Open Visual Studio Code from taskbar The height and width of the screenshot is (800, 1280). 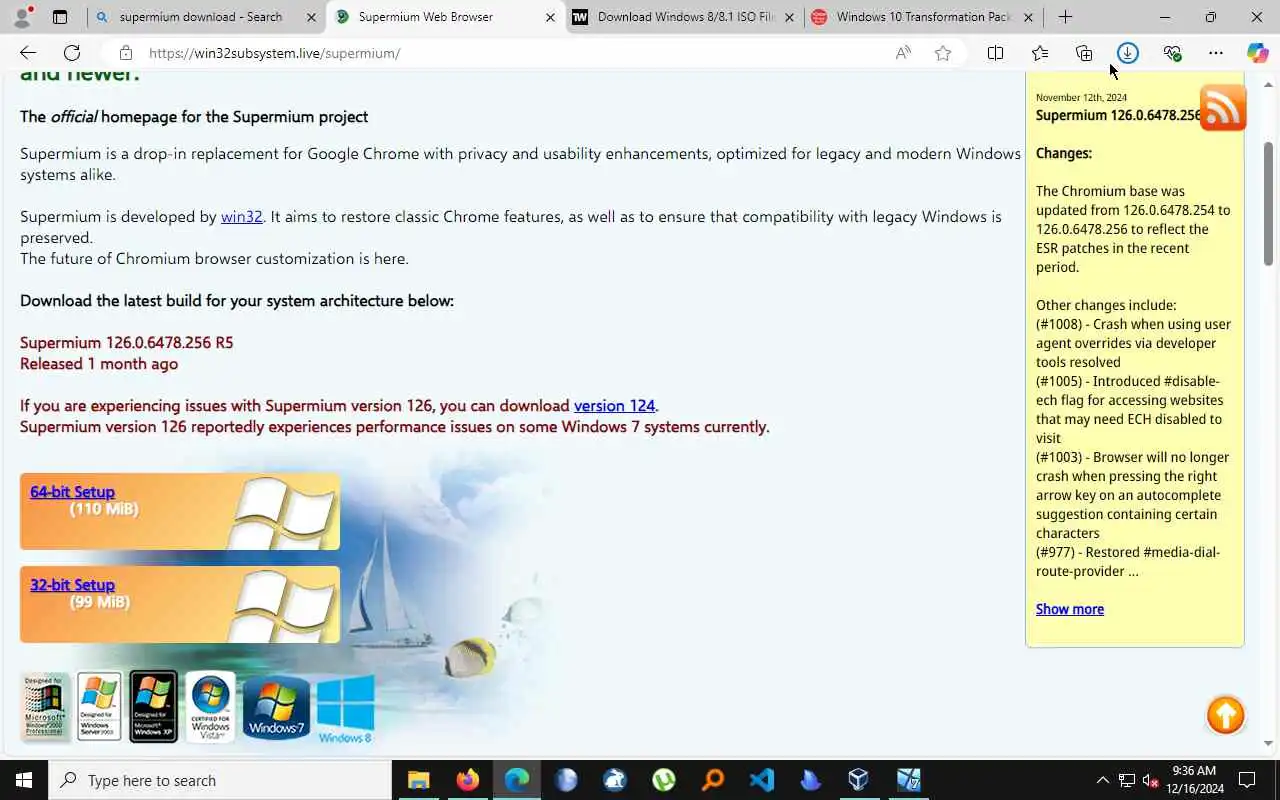pos(761,780)
